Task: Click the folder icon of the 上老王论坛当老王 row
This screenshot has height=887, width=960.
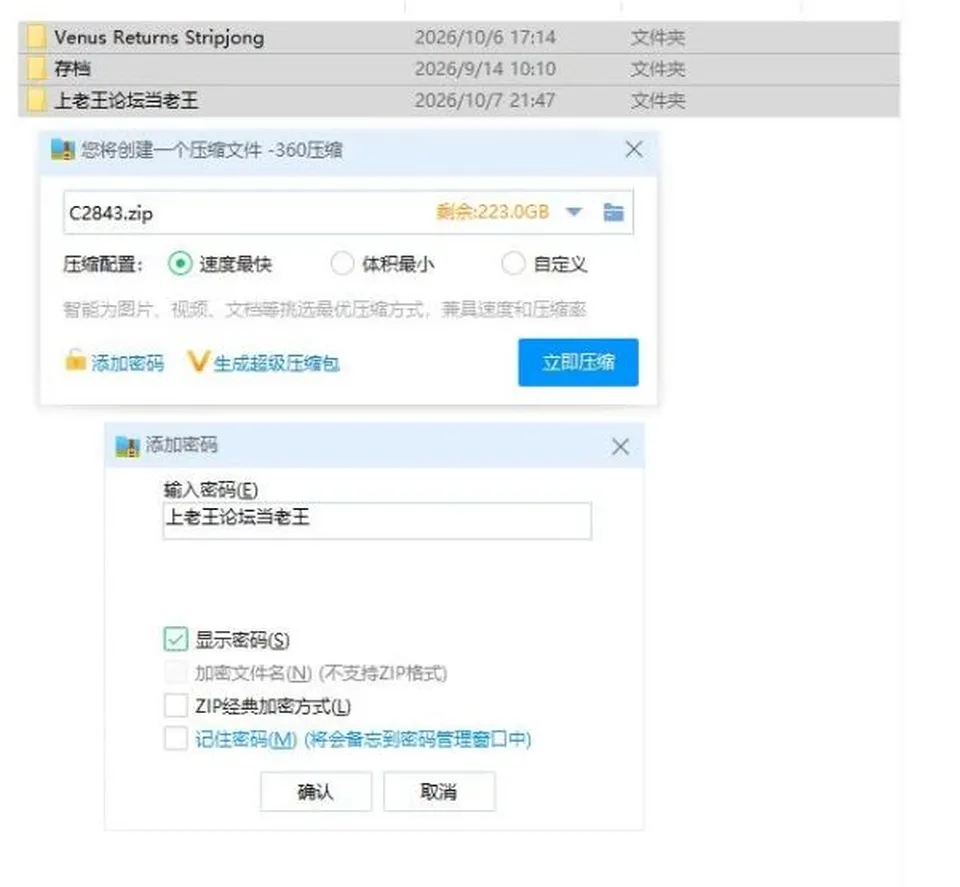Action: click(36, 100)
